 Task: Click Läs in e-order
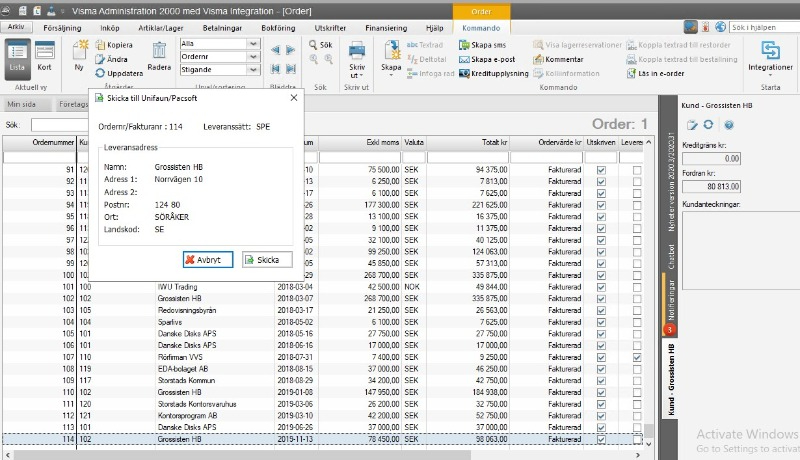pos(656,73)
